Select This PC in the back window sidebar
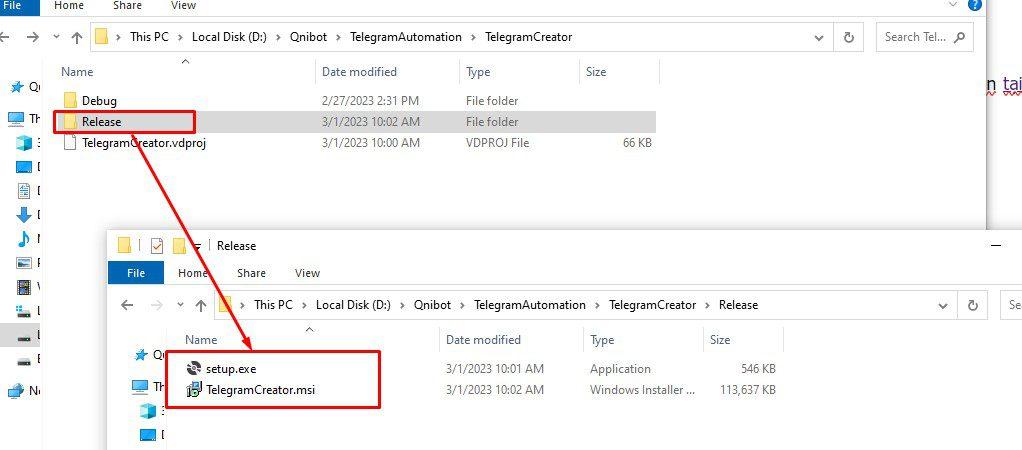 [x=16, y=119]
